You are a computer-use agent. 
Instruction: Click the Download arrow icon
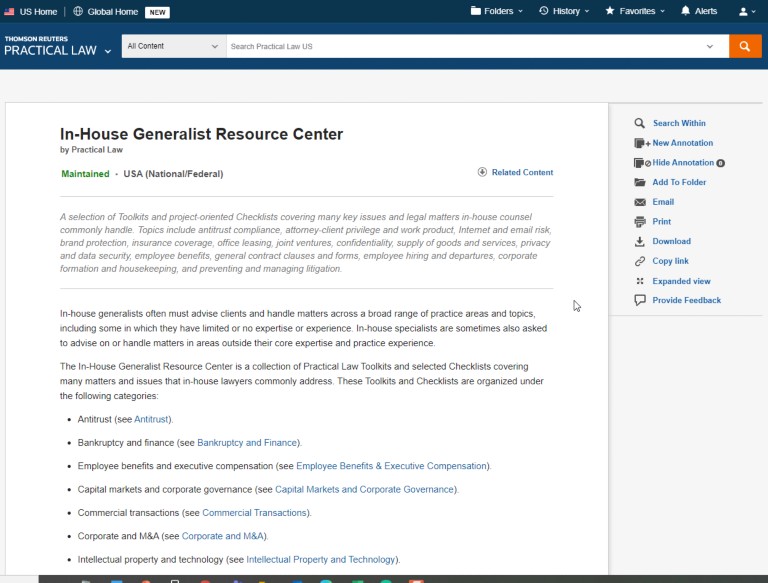point(640,242)
